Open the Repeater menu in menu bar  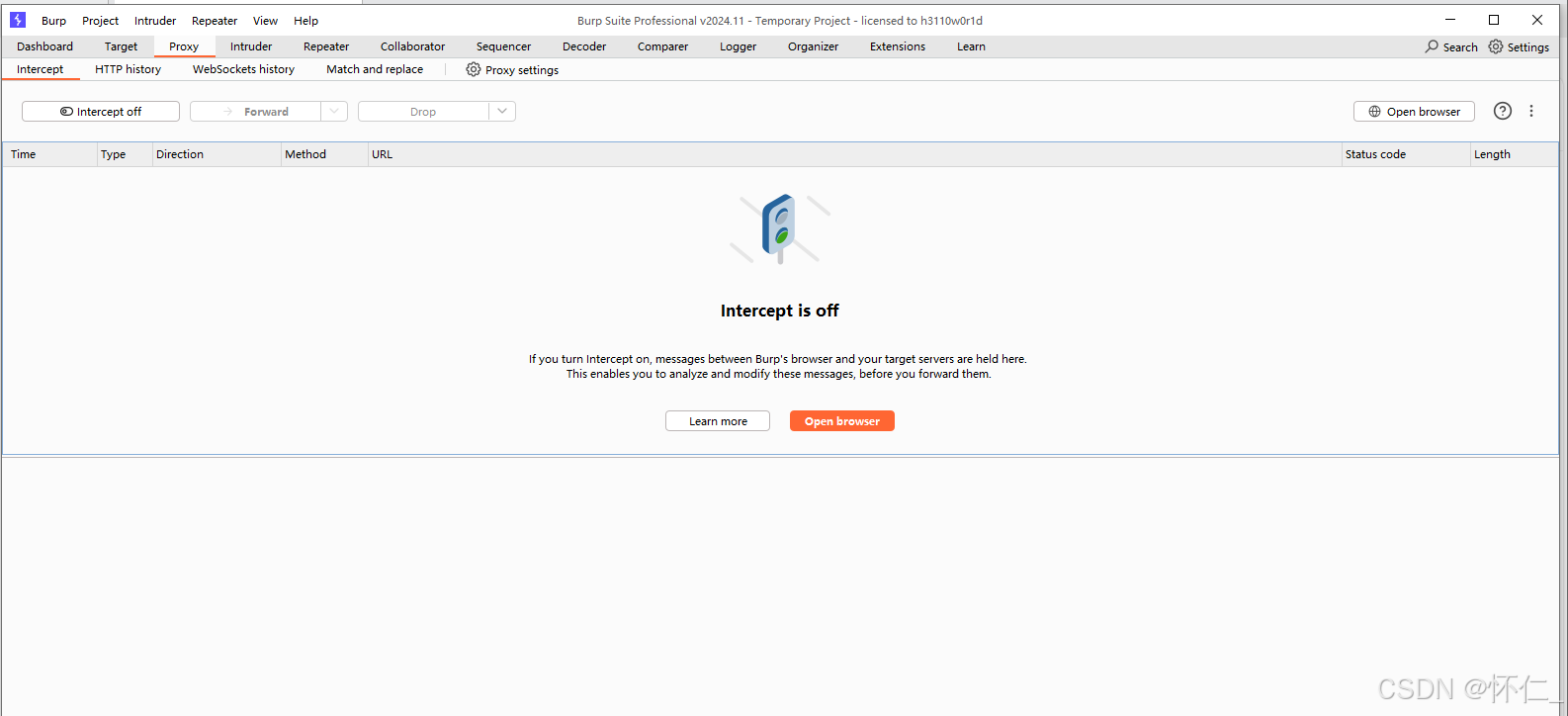tap(215, 21)
